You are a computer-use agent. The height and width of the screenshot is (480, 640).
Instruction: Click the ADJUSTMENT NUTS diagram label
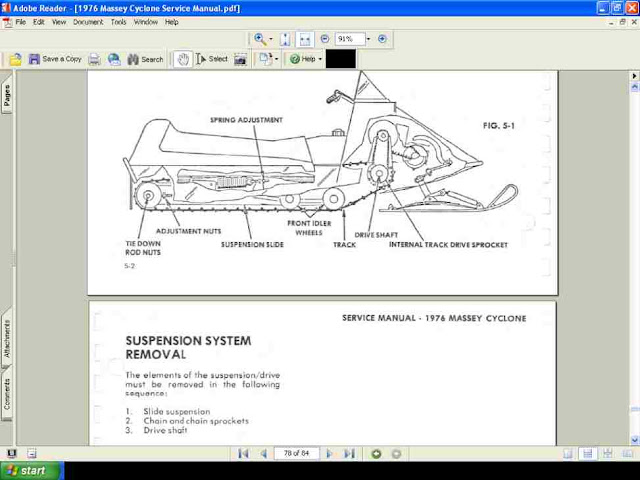(x=188, y=231)
